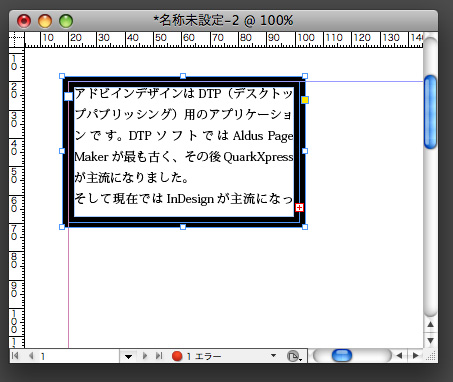Viewport: 453px width, 382px height.
Task: Go to next page arrow
Action: (x=145, y=356)
